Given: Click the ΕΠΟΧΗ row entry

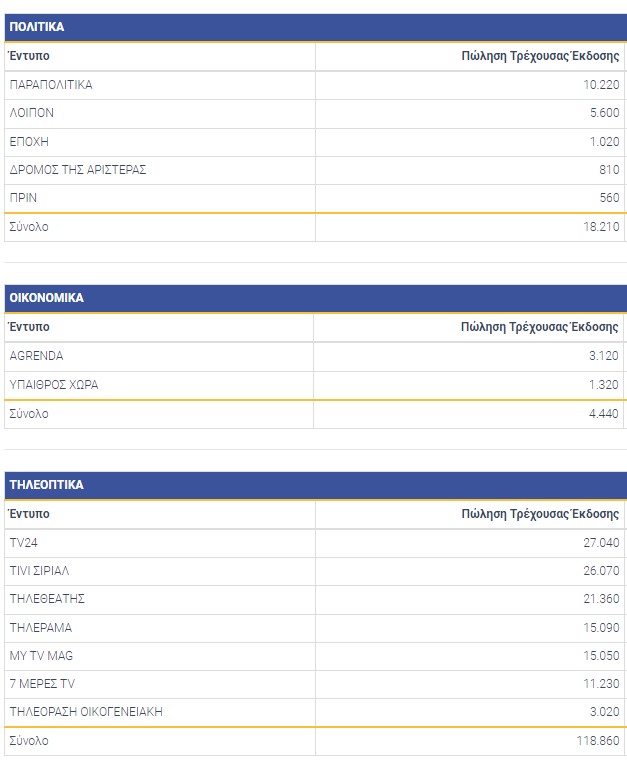Looking at the screenshot, I should pos(29,142).
